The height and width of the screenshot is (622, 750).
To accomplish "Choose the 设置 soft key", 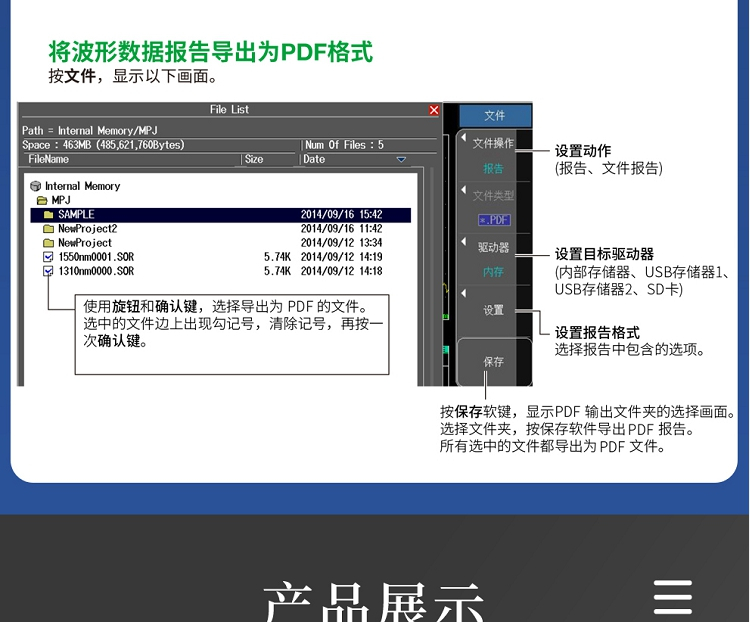I will tap(494, 310).
